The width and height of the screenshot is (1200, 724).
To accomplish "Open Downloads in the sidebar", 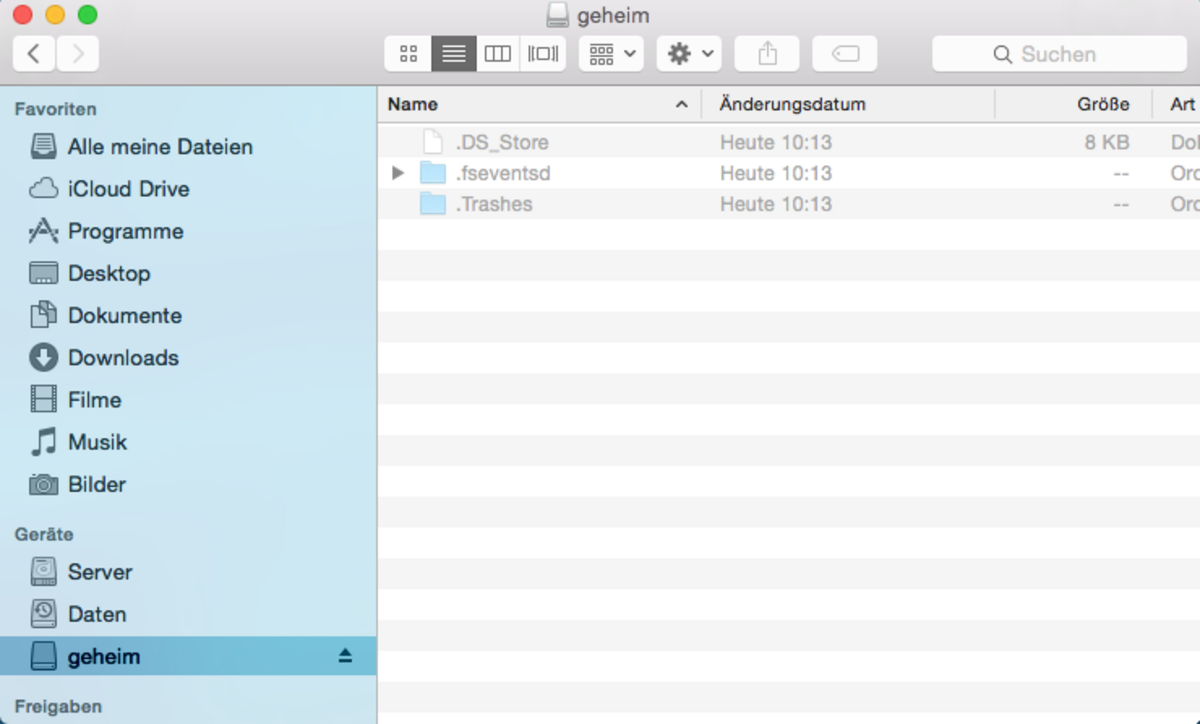I will 122,358.
